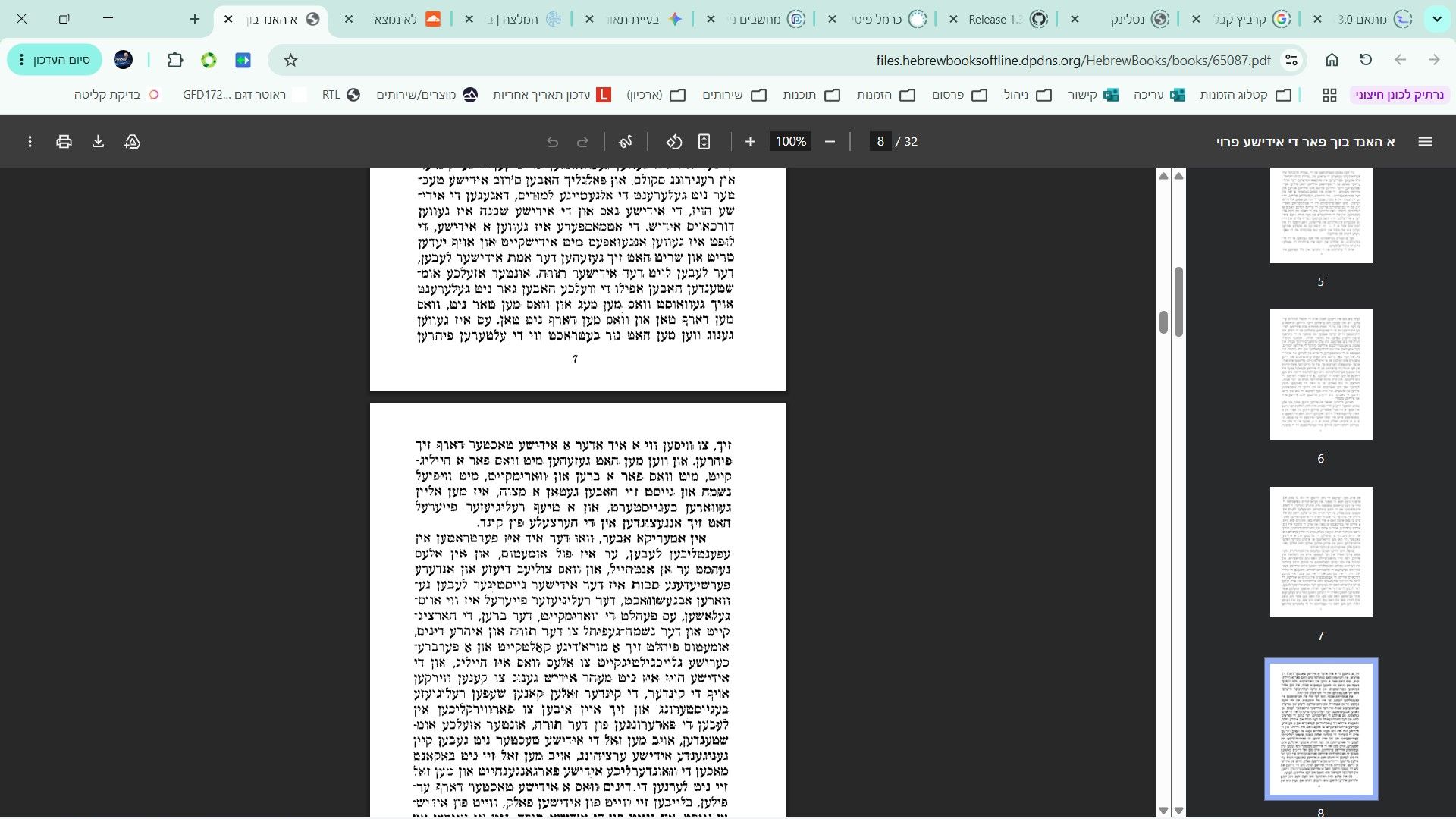The width and height of the screenshot is (1456, 819).
Task: Open the RTL bookmark
Action: tap(340, 95)
